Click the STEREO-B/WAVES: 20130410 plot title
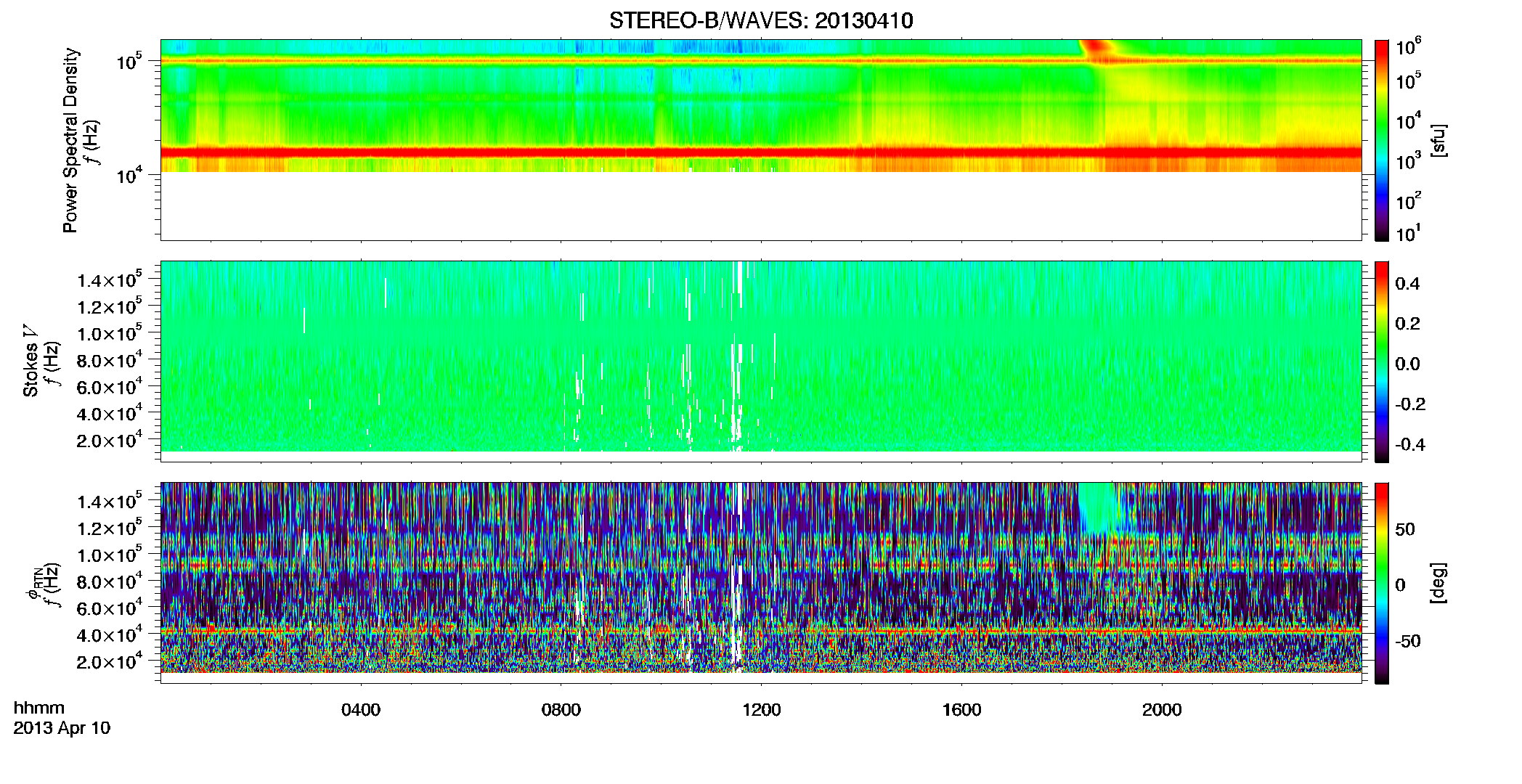 tap(760, 21)
